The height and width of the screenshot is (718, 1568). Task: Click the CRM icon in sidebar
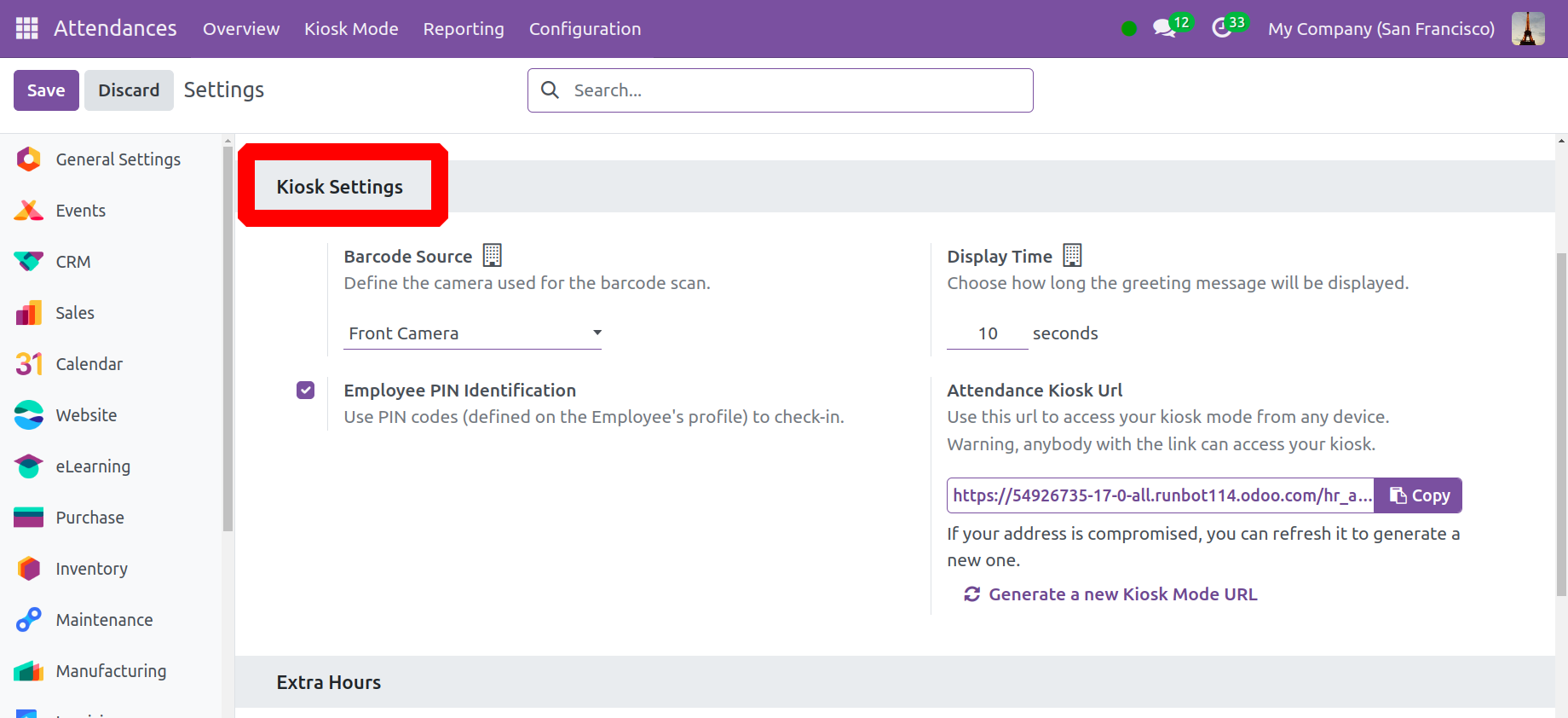click(29, 262)
